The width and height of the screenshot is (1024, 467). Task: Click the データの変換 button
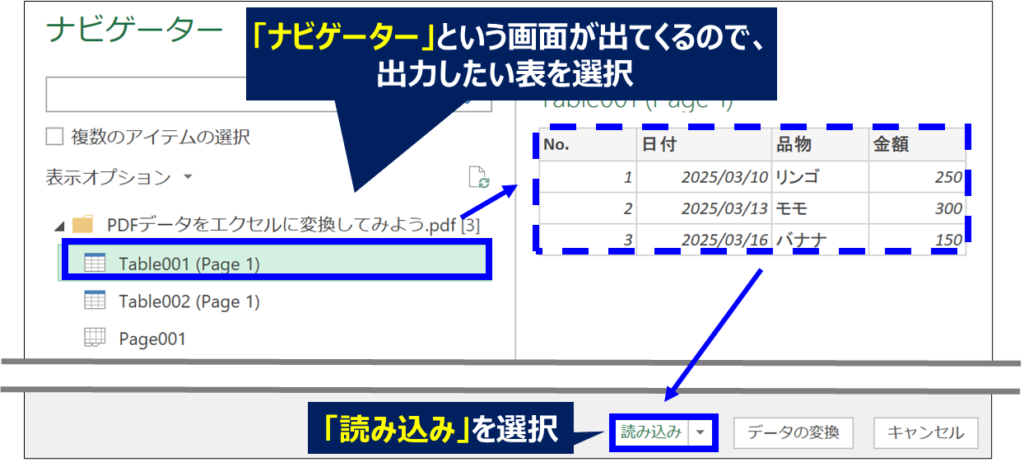[x=793, y=432]
